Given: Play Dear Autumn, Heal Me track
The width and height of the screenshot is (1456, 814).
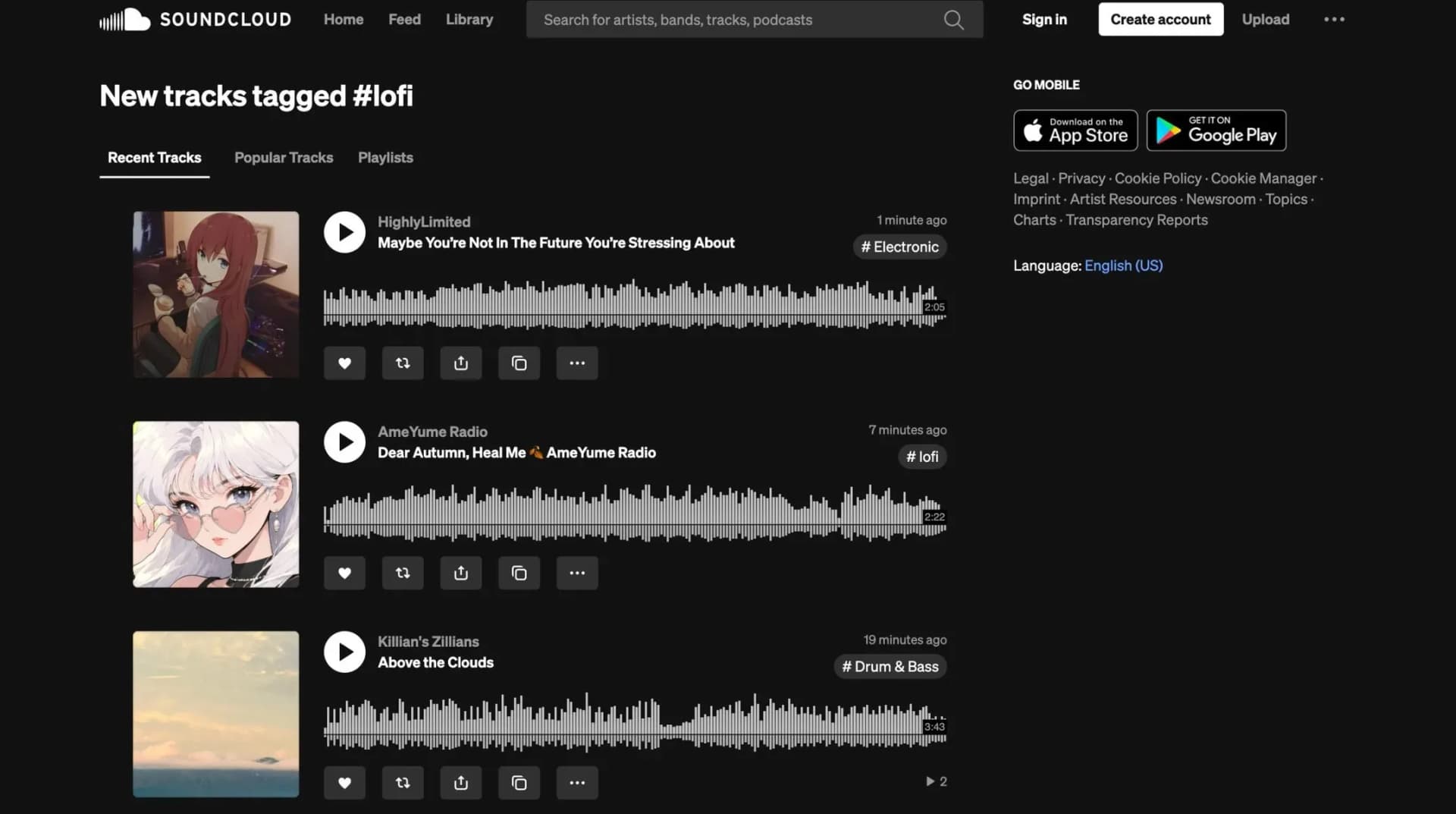Looking at the screenshot, I should click(344, 442).
